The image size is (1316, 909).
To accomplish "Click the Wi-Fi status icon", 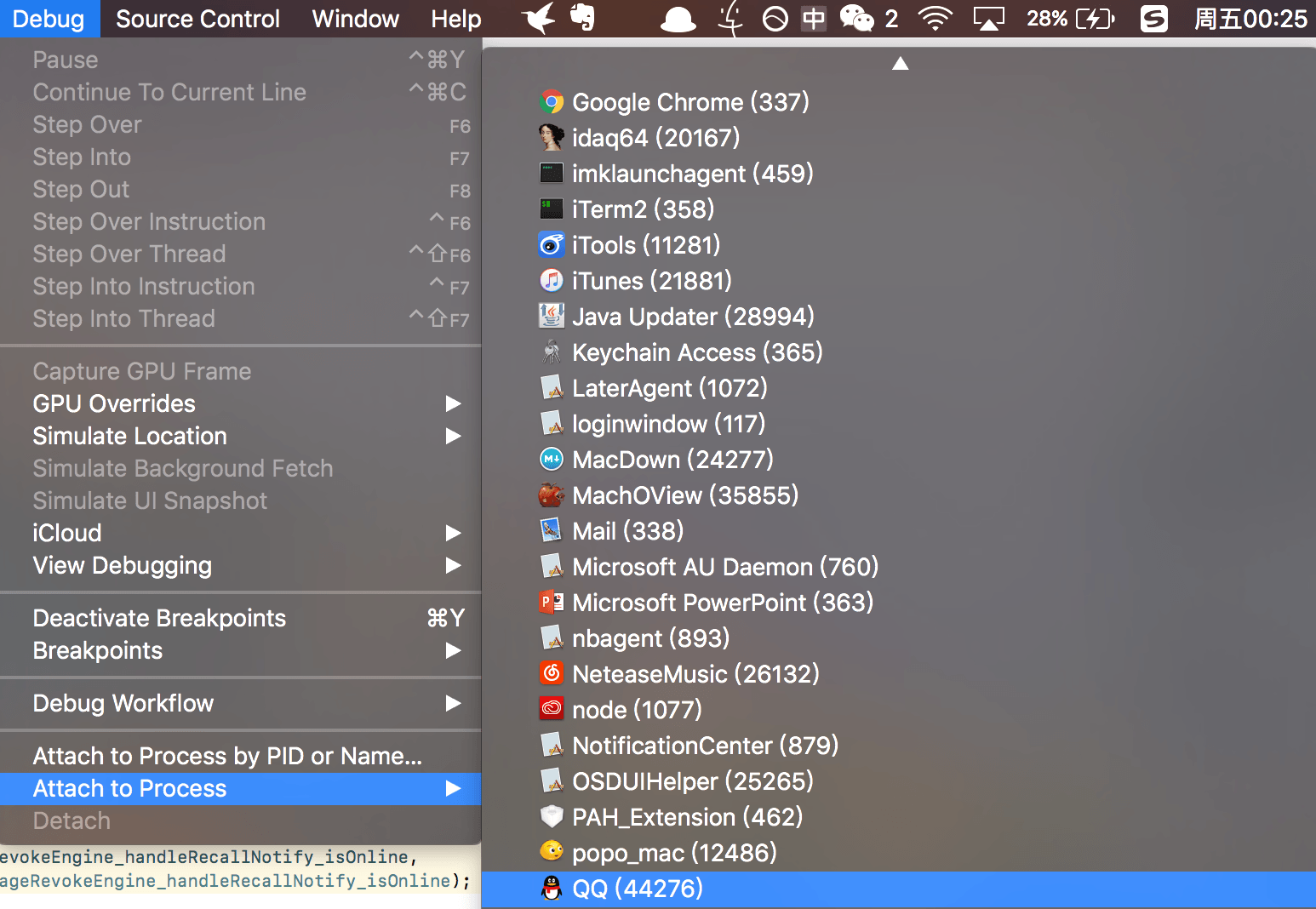I will (x=936, y=19).
